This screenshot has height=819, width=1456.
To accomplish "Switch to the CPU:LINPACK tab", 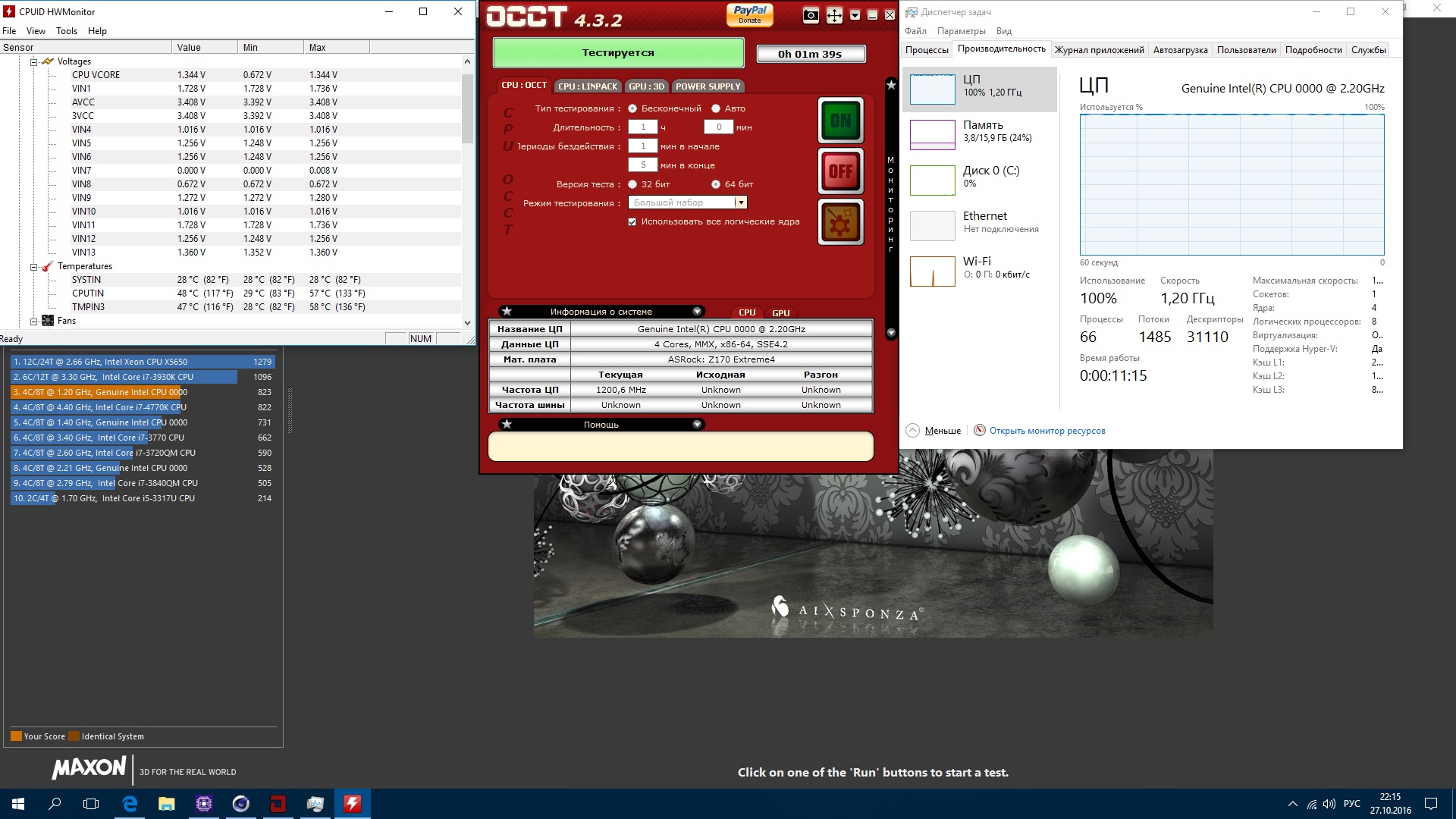I will (588, 86).
